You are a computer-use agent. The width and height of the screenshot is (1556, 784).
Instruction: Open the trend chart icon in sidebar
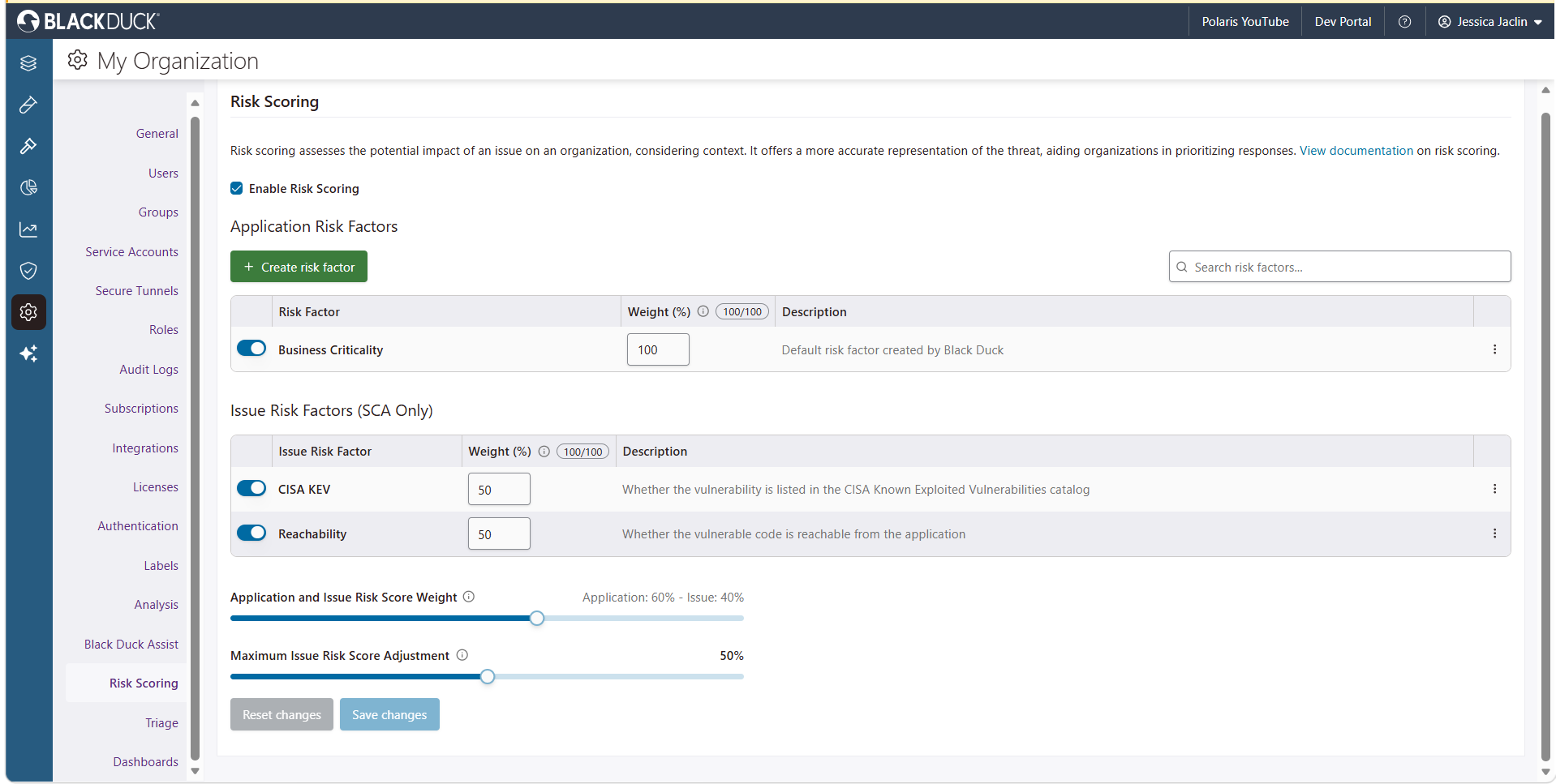click(28, 229)
